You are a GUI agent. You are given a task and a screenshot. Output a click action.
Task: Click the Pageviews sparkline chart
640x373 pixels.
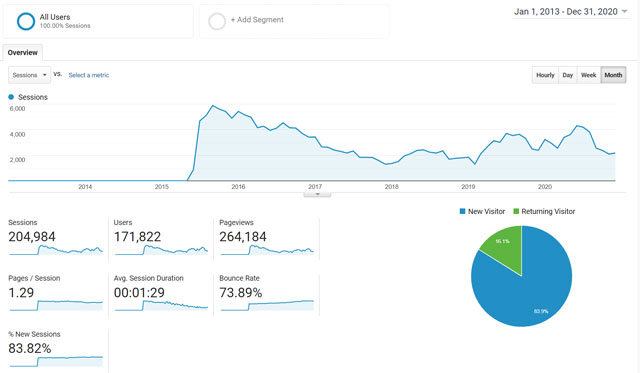(x=267, y=250)
